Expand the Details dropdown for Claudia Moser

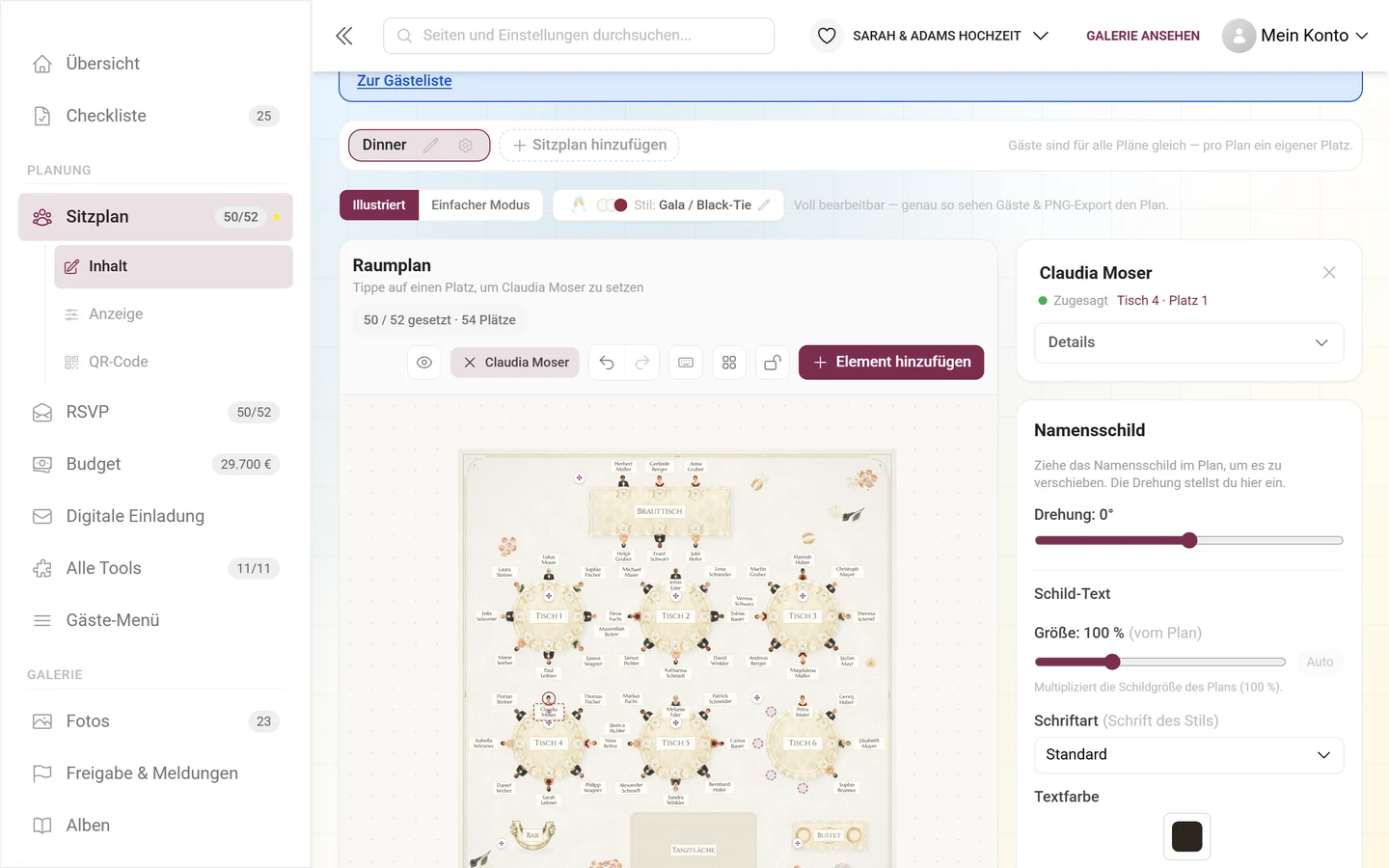point(1188,342)
